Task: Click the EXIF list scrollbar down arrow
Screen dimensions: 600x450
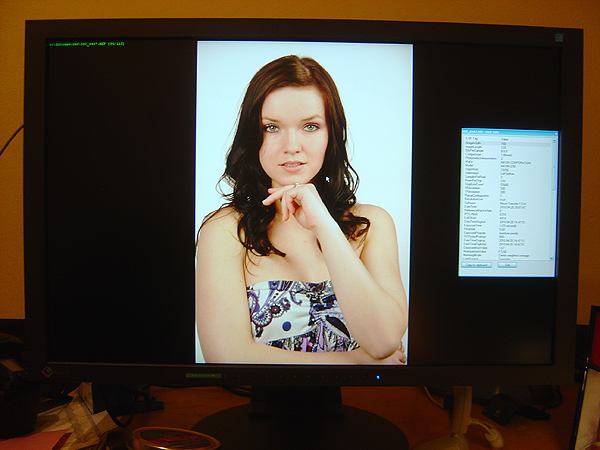Action: pos(552,258)
